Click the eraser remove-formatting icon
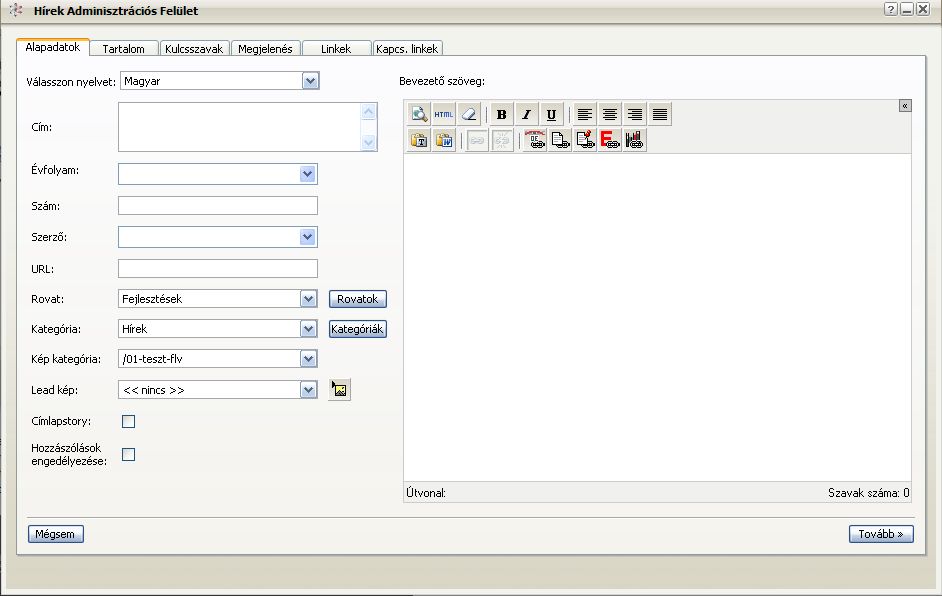Image resolution: width=942 pixels, height=596 pixels. 469,114
